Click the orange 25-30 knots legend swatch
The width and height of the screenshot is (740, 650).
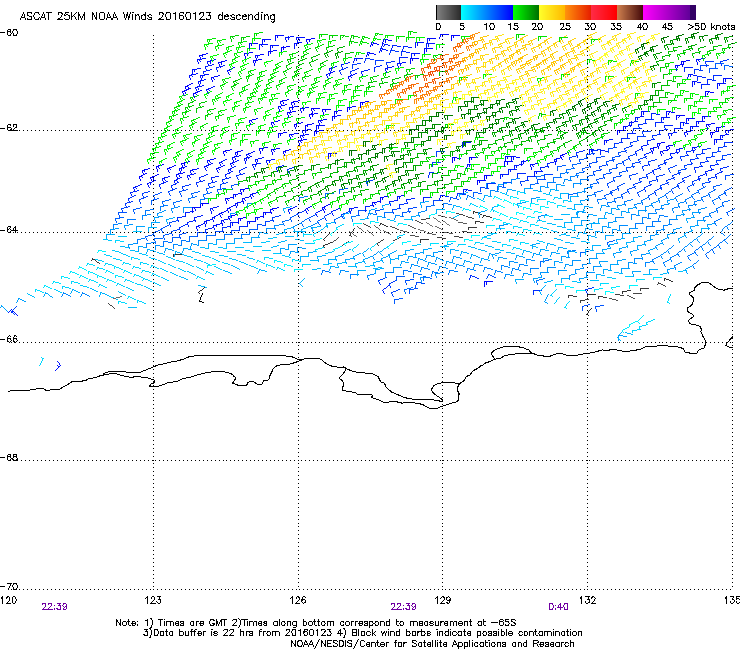click(577, 12)
